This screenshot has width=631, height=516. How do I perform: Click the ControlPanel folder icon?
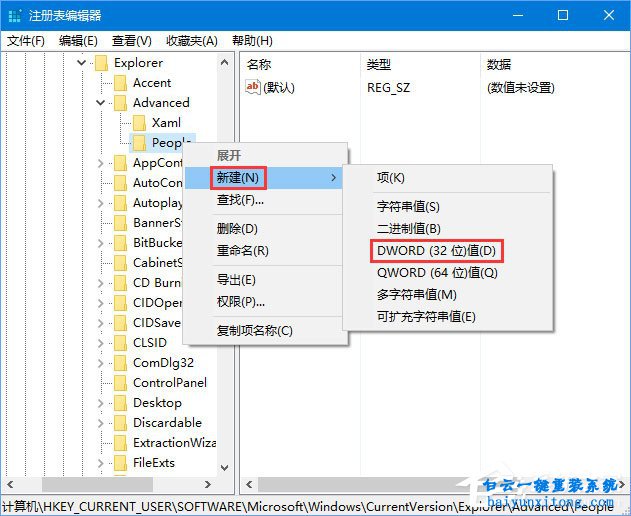coord(120,383)
